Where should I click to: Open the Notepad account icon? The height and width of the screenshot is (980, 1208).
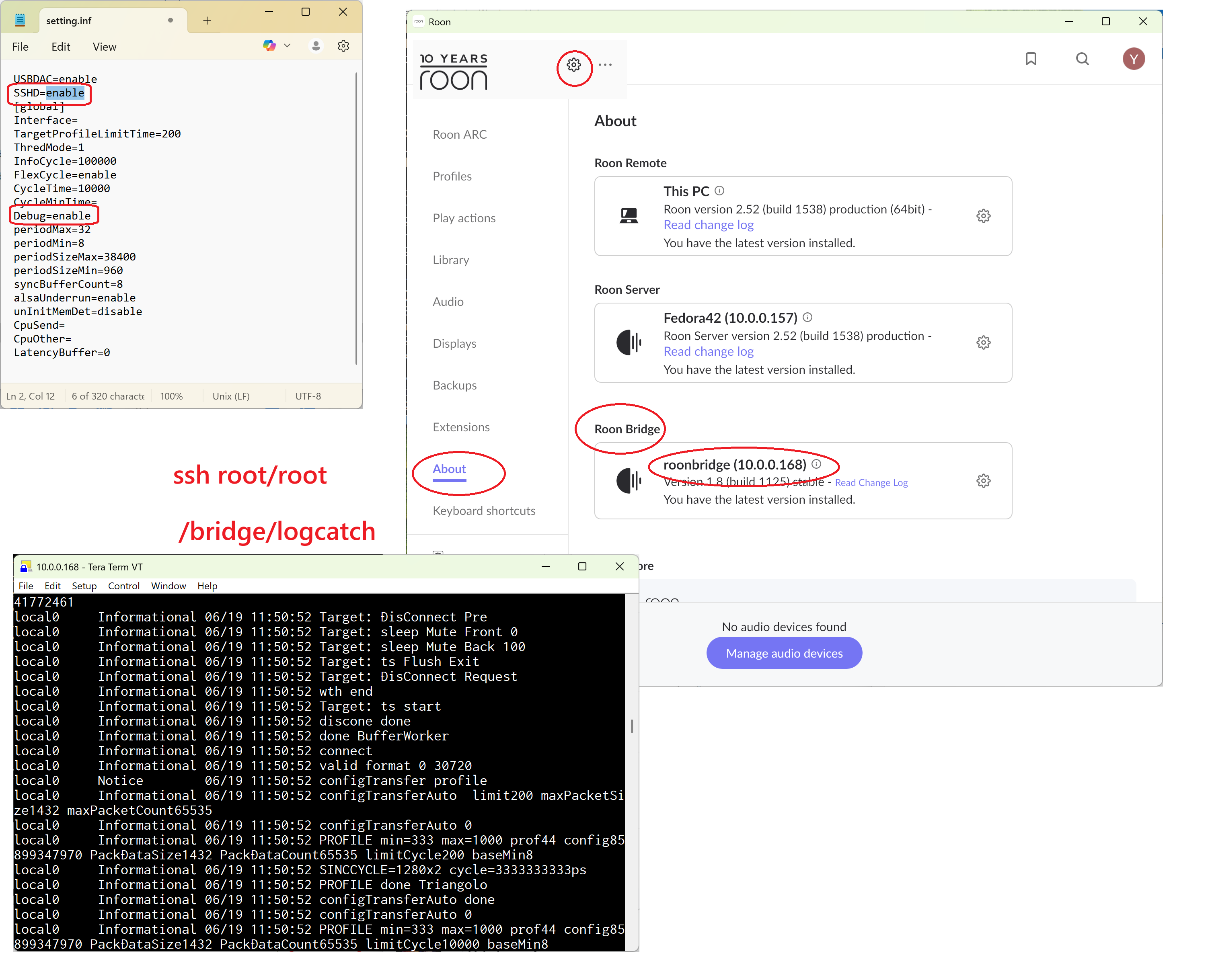(316, 46)
